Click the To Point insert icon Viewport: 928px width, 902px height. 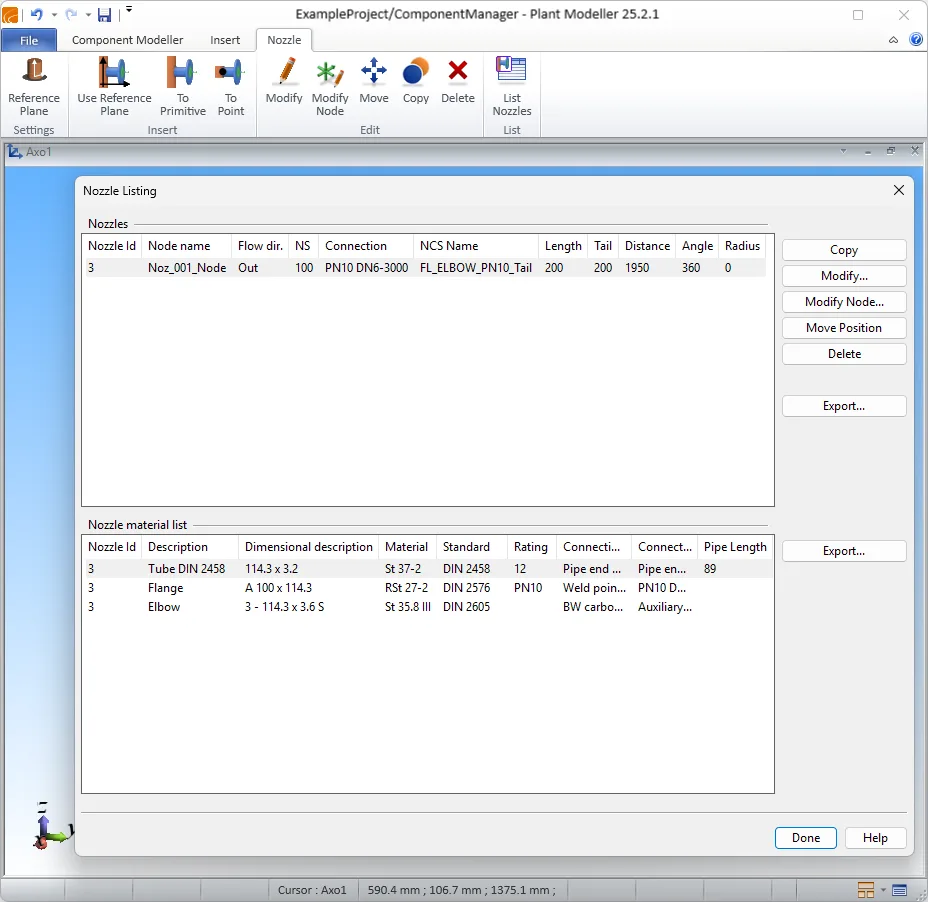coord(230,74)
